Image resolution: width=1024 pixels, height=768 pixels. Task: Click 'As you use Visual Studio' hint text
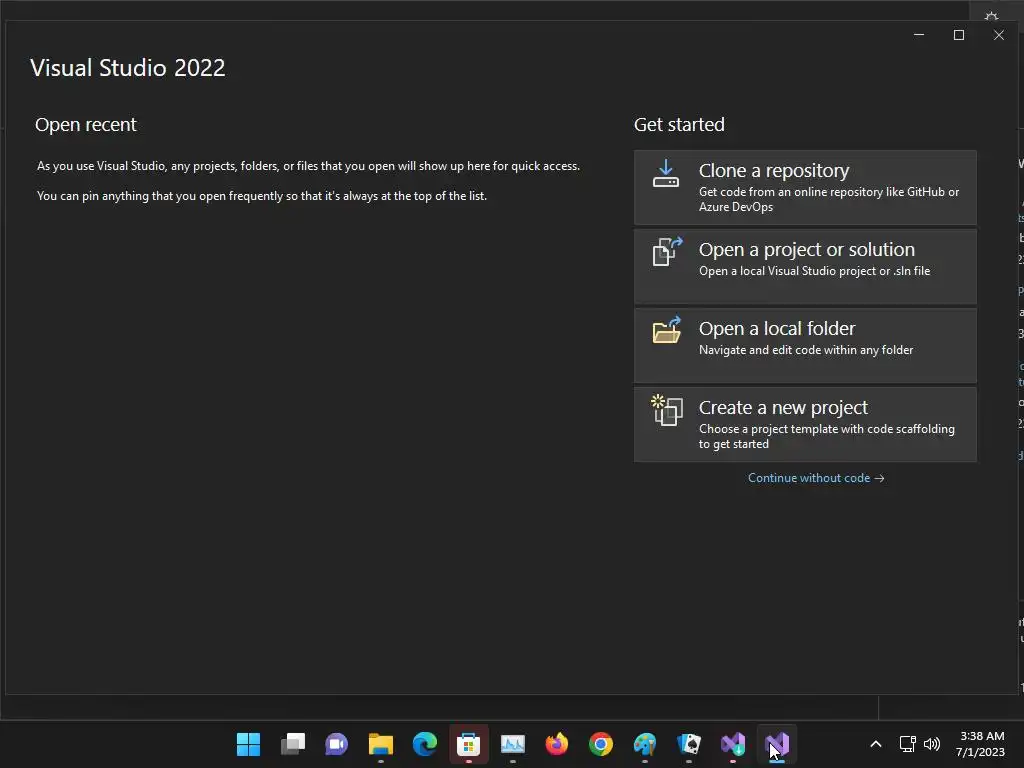pyautogui.click(x=308, y=166)
